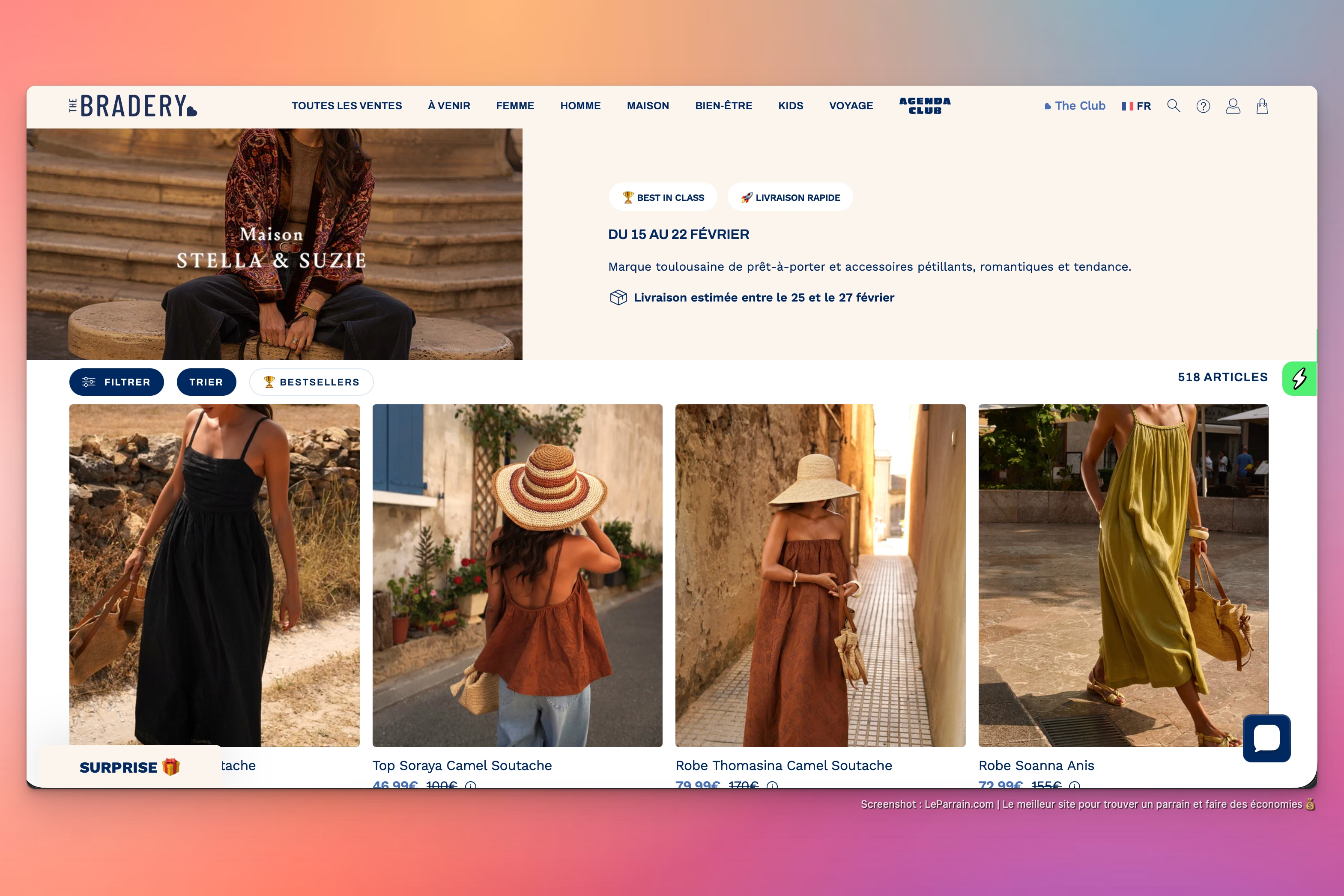
Task: Click info icon beside 100€ price
Action: [470, 785]
